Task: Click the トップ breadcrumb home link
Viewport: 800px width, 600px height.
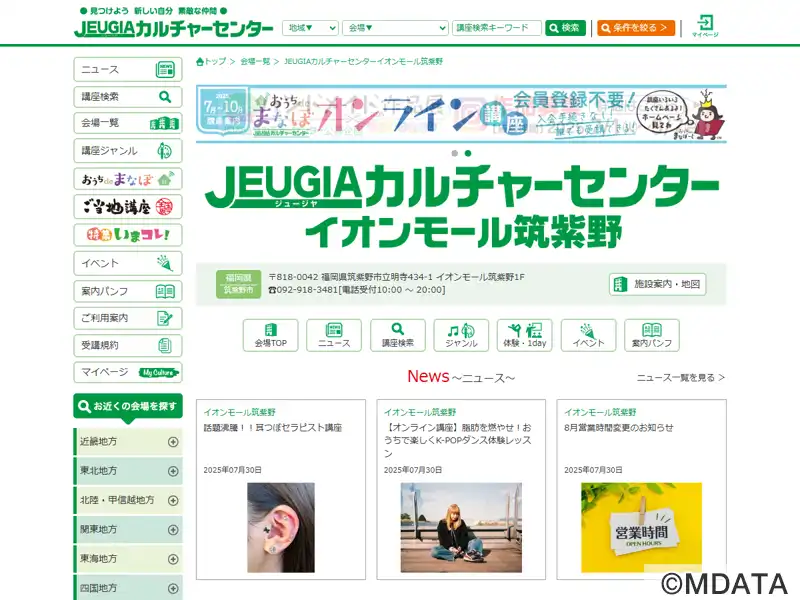Action: [211, 62]
